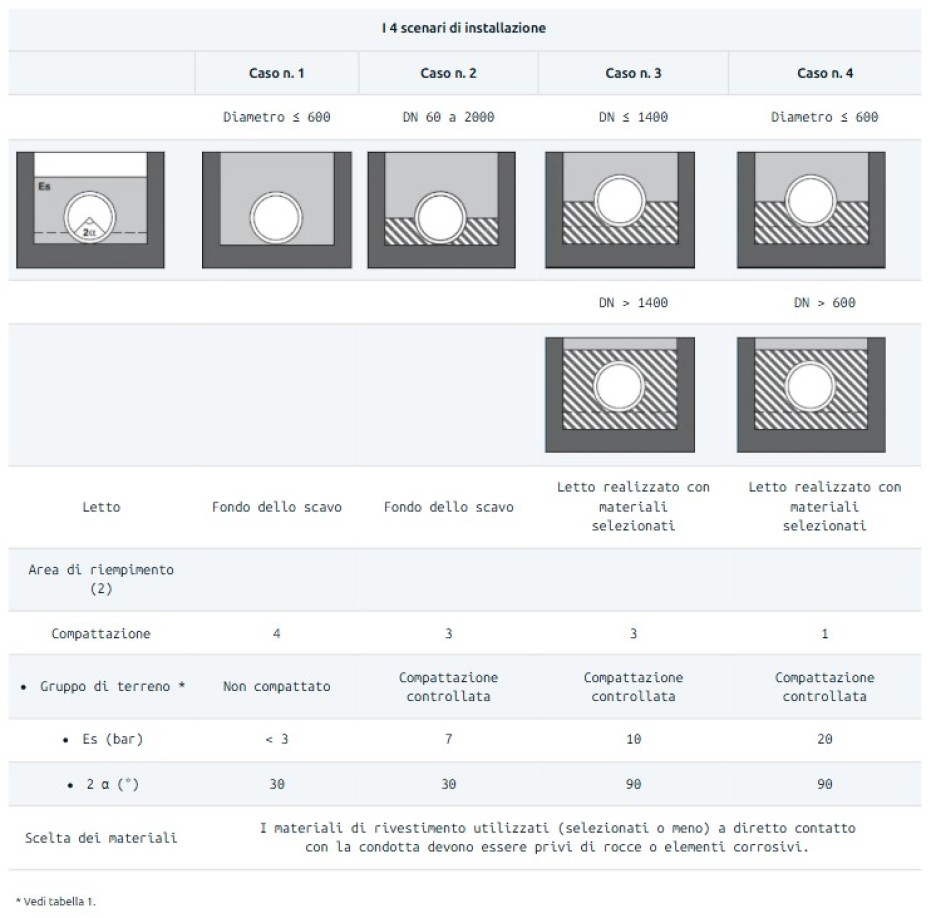Click the Es and 2α reference trench diagram
The height and width of the screenshot is (918, 936).
[90, 210]
